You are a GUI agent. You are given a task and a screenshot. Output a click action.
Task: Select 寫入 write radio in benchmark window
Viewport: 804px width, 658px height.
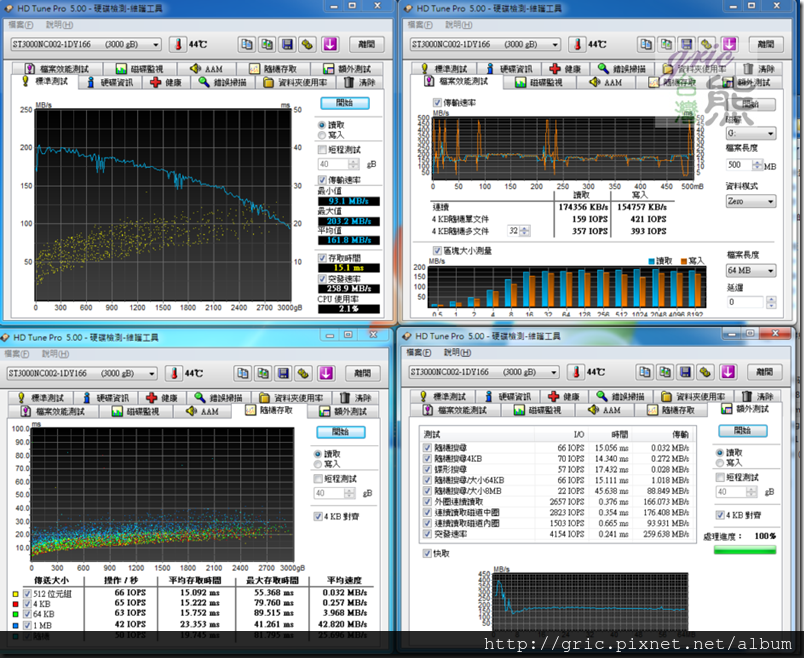tap(322, 135)
